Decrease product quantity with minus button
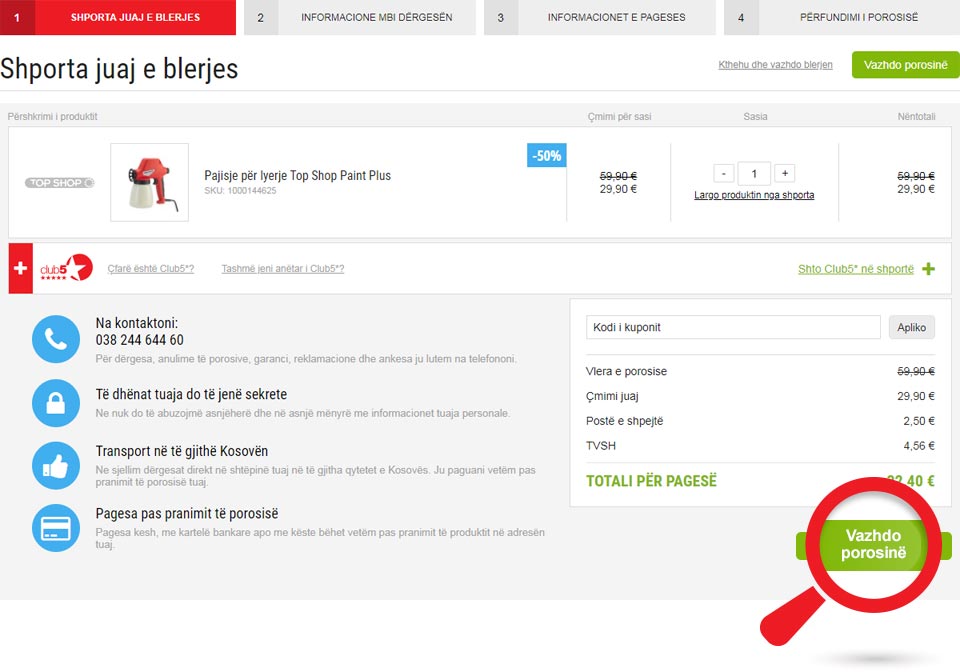Image resolution: width=960 pixels, height=672 pixels. [x=724, y=173]
